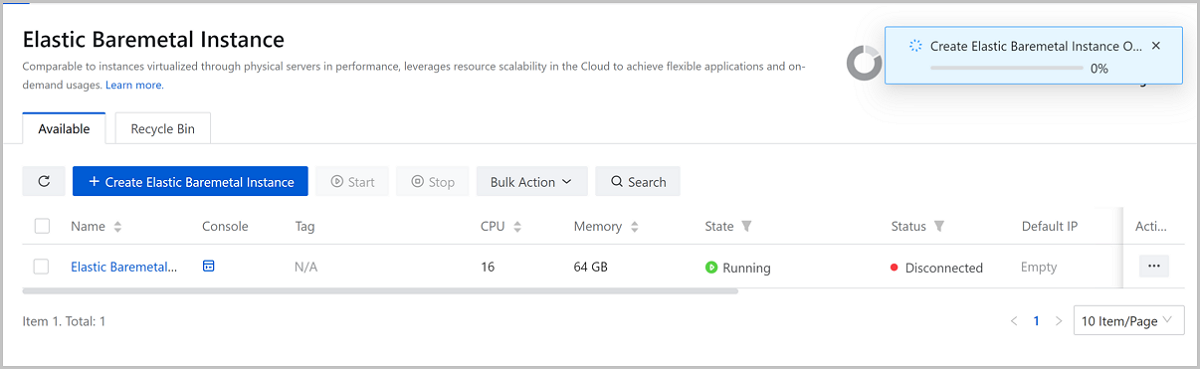Tick the select-all header checkbox

tap(42, 226)
